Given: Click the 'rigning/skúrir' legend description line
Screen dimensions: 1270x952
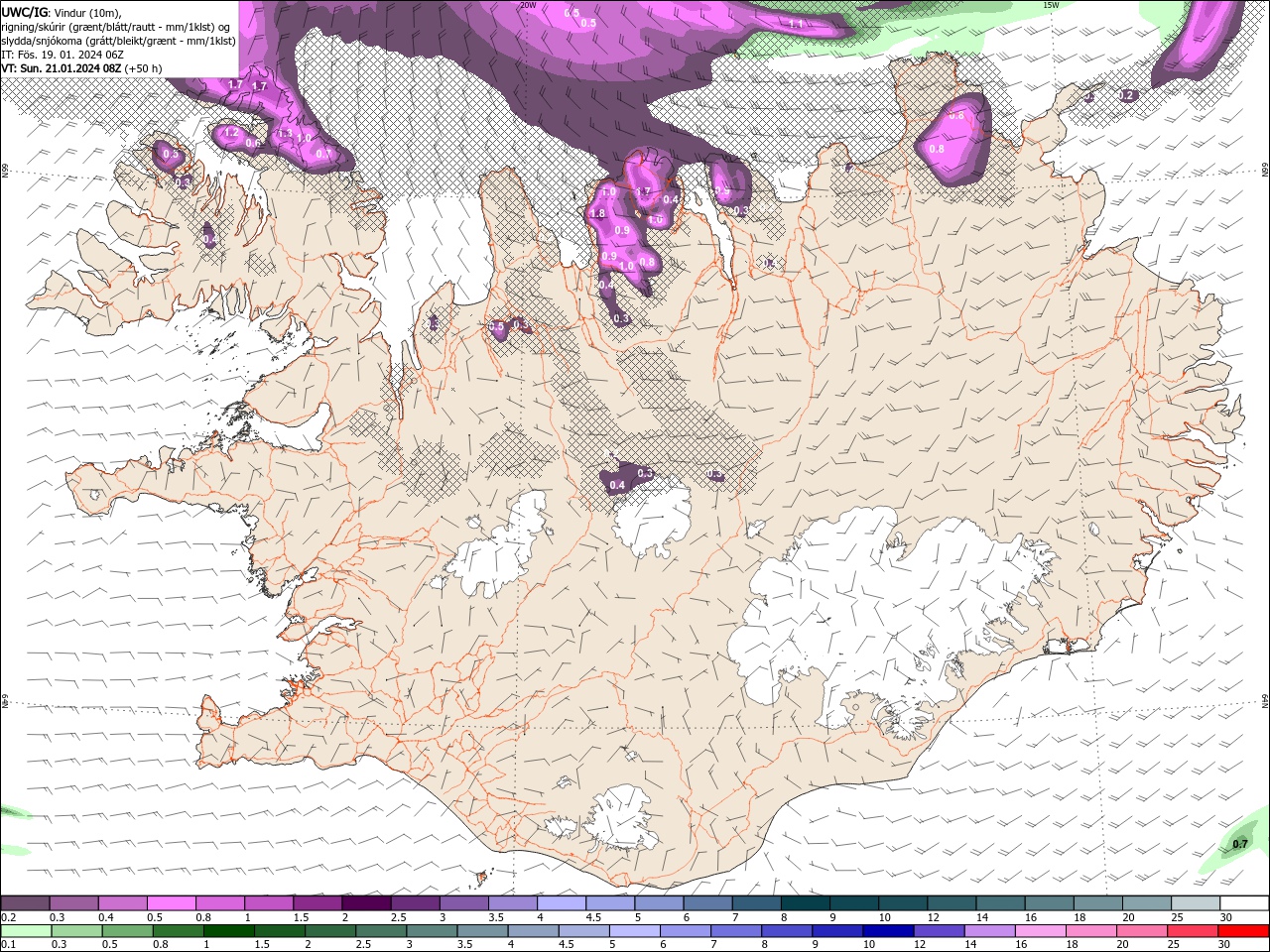Looking at the screenshot, I should tap(116, 27).
